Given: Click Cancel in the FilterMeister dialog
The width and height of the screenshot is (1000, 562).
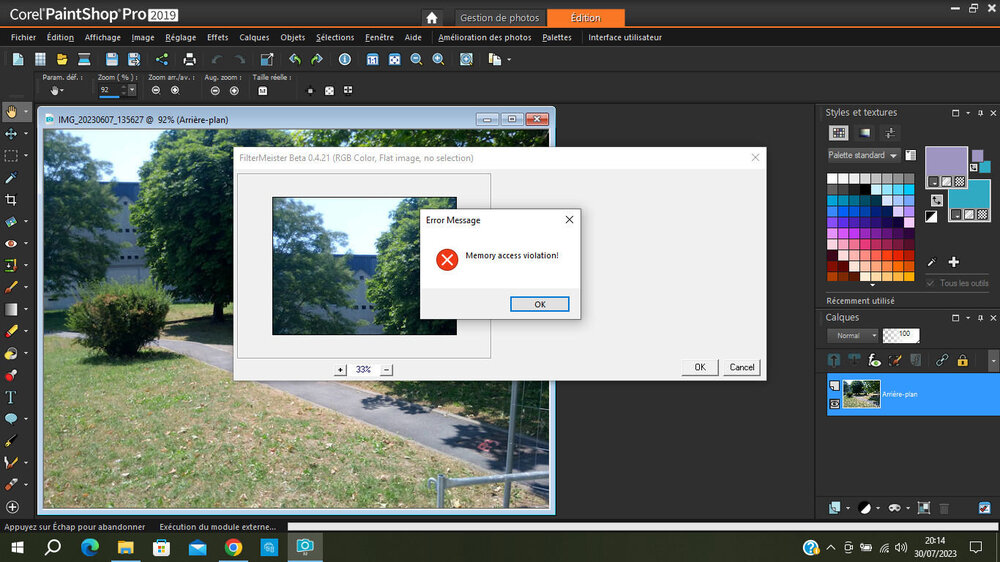Looking at the screenshot, I should click(x=742, y=367).
